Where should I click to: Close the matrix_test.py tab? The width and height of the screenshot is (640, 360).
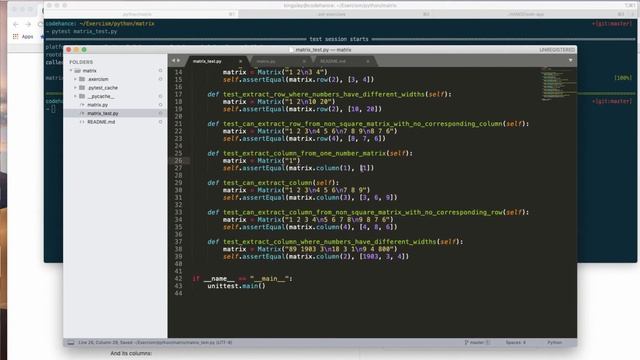click(x=240, y=61)
